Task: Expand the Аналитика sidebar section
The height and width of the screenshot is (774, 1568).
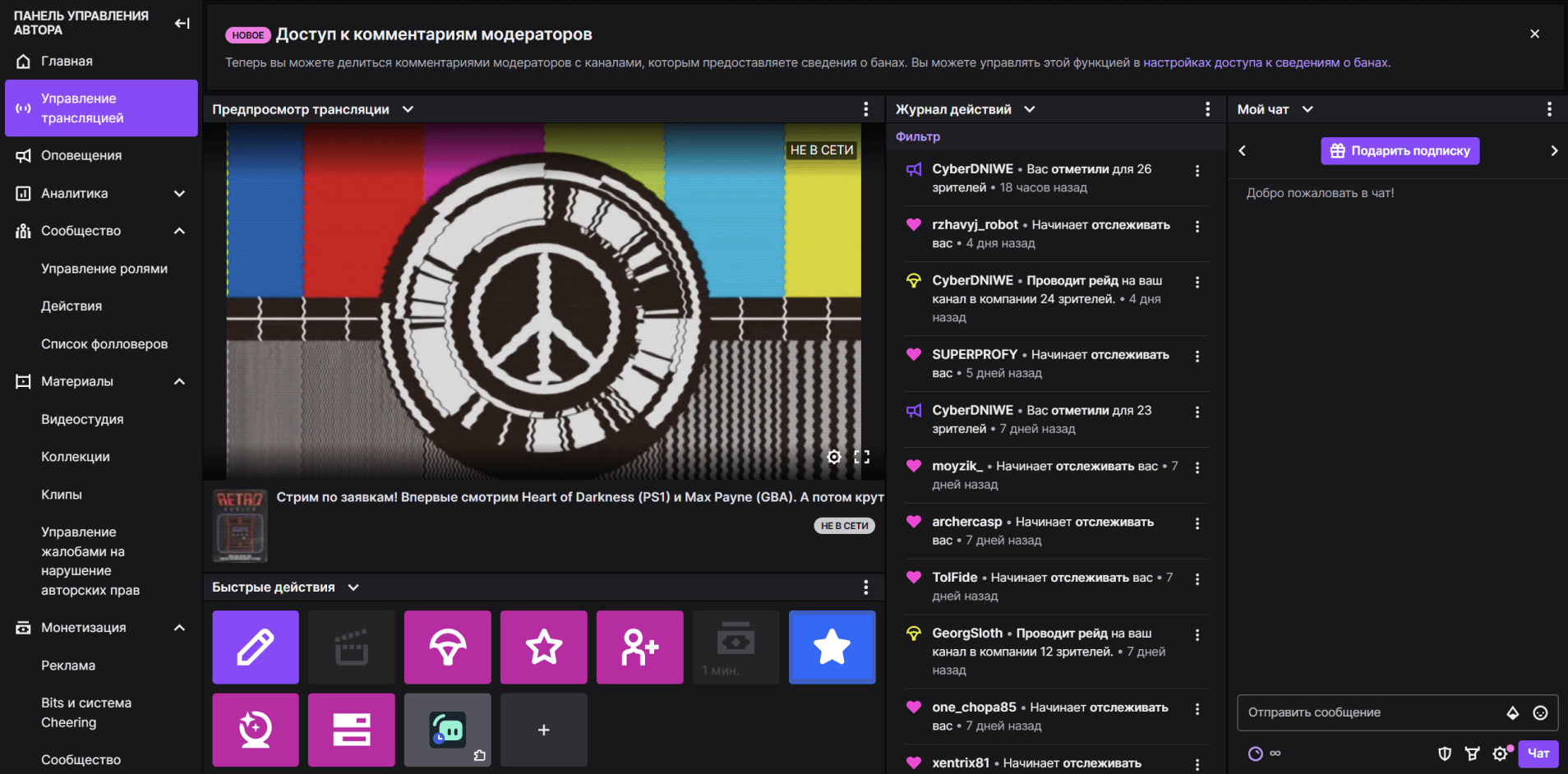Action: coord(179,193)
